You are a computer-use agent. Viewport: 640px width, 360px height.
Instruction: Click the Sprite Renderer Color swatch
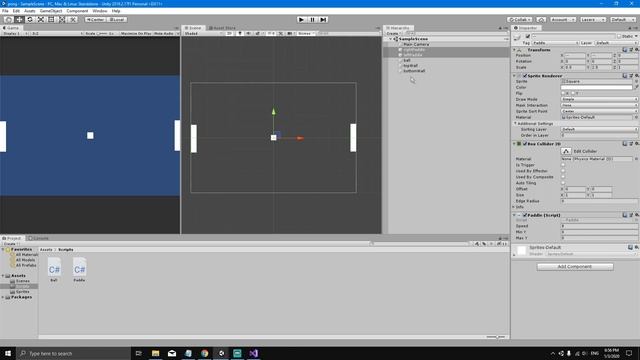click(596, 87)
